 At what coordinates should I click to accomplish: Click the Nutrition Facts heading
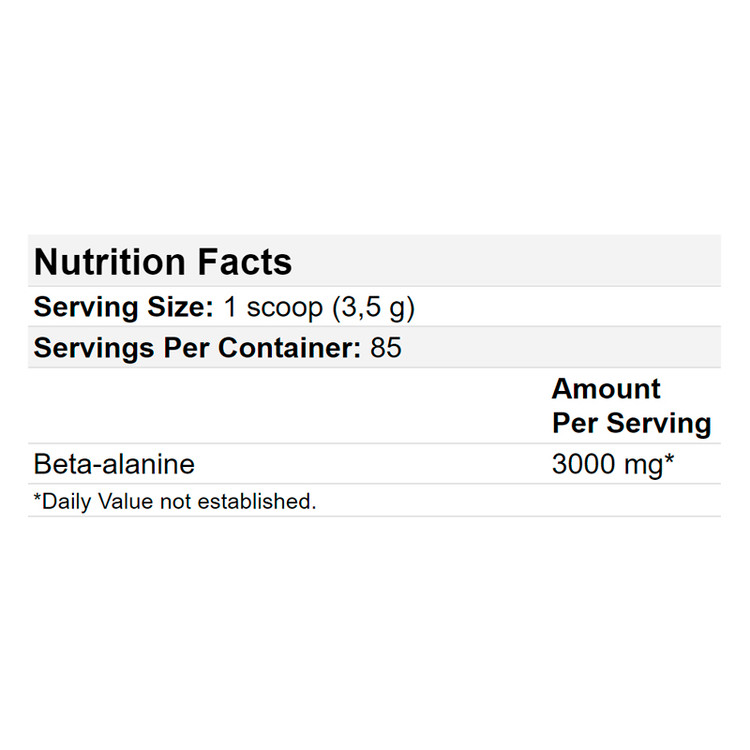[x=163, y=262]
